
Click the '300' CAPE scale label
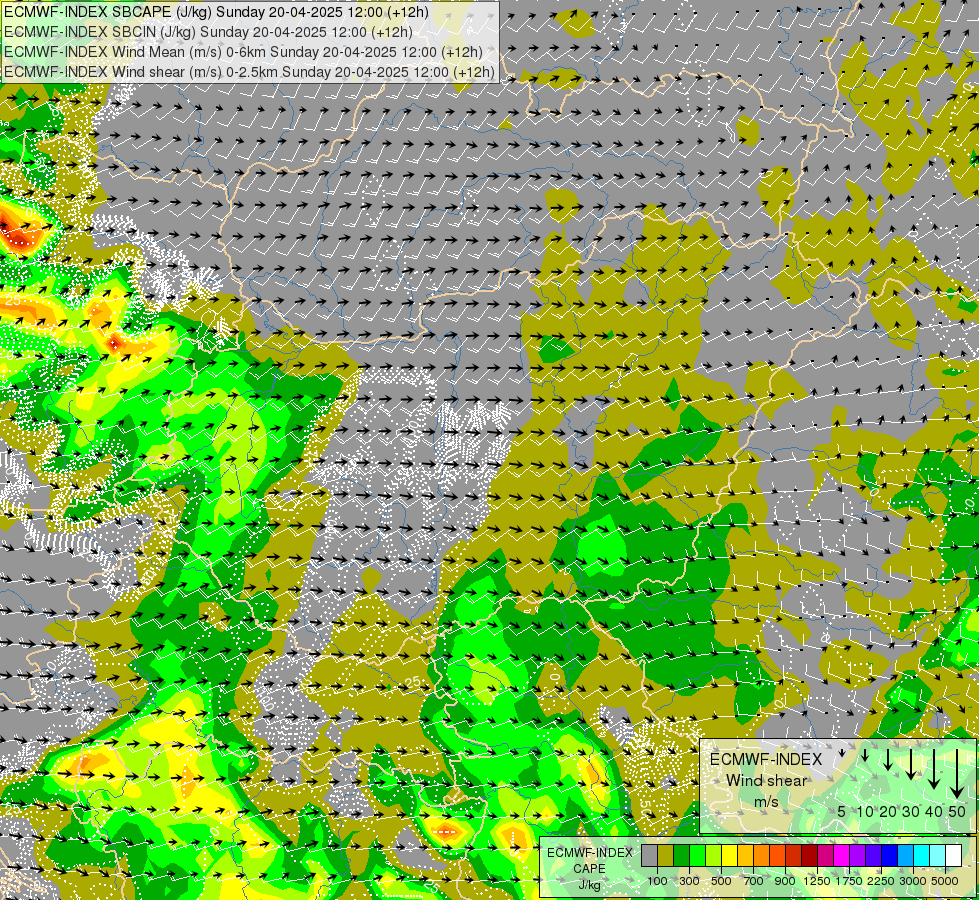689,881
